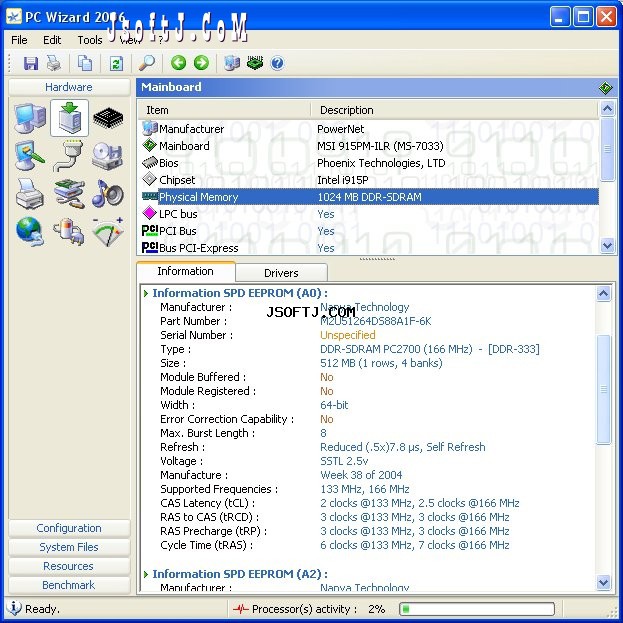This screenshot has height=623, width=623.
Task: Open the Benchmark category panel
Action: (69, 585)
